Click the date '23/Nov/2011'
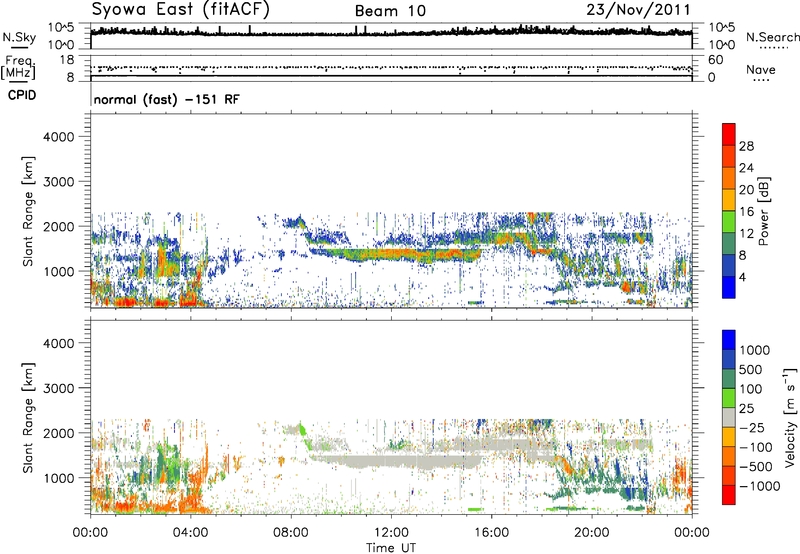Screen dimensions: 800x554 (x=638, y=10)
